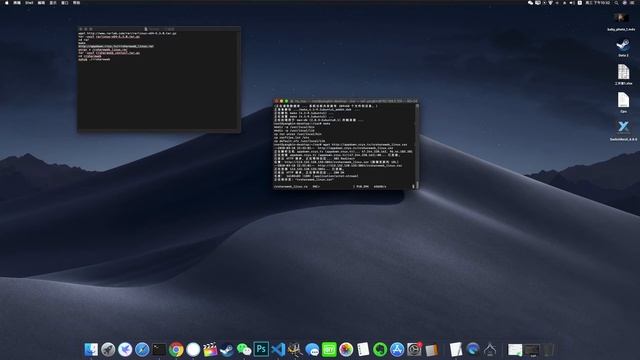The width and height of the screenshot is (640, 360).
Task: Open the xlsx spreadsheet file on desktop
Action: pos(623,75)
